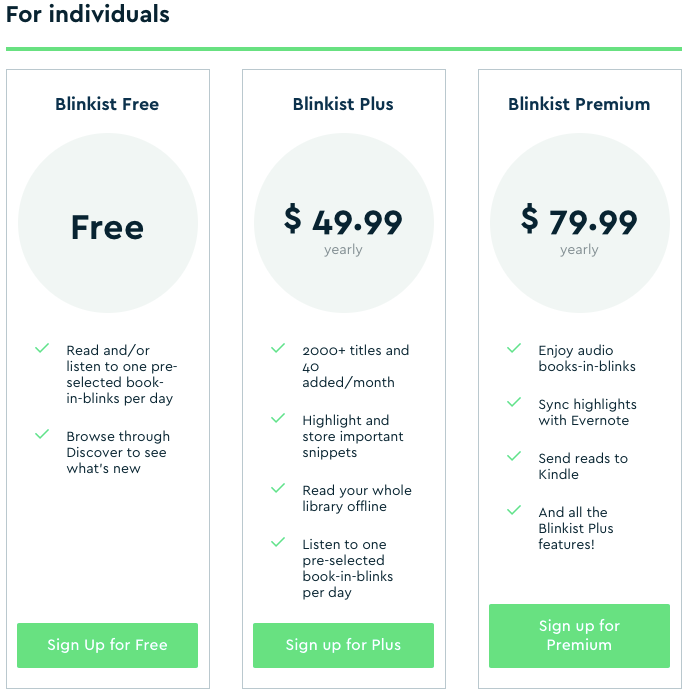Click checkmark beside '2000+ titles' feature
Screen dimensions: 697x697
(x=278, y=348)
